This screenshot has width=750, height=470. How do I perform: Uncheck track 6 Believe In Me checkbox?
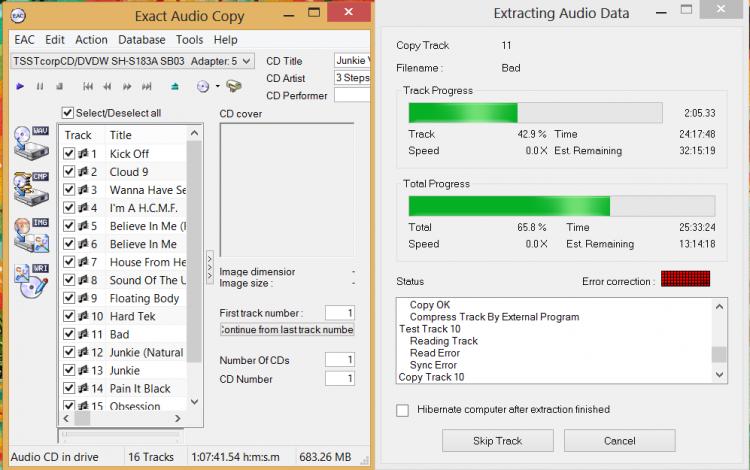pyautogui.click(x=69, y=244)
